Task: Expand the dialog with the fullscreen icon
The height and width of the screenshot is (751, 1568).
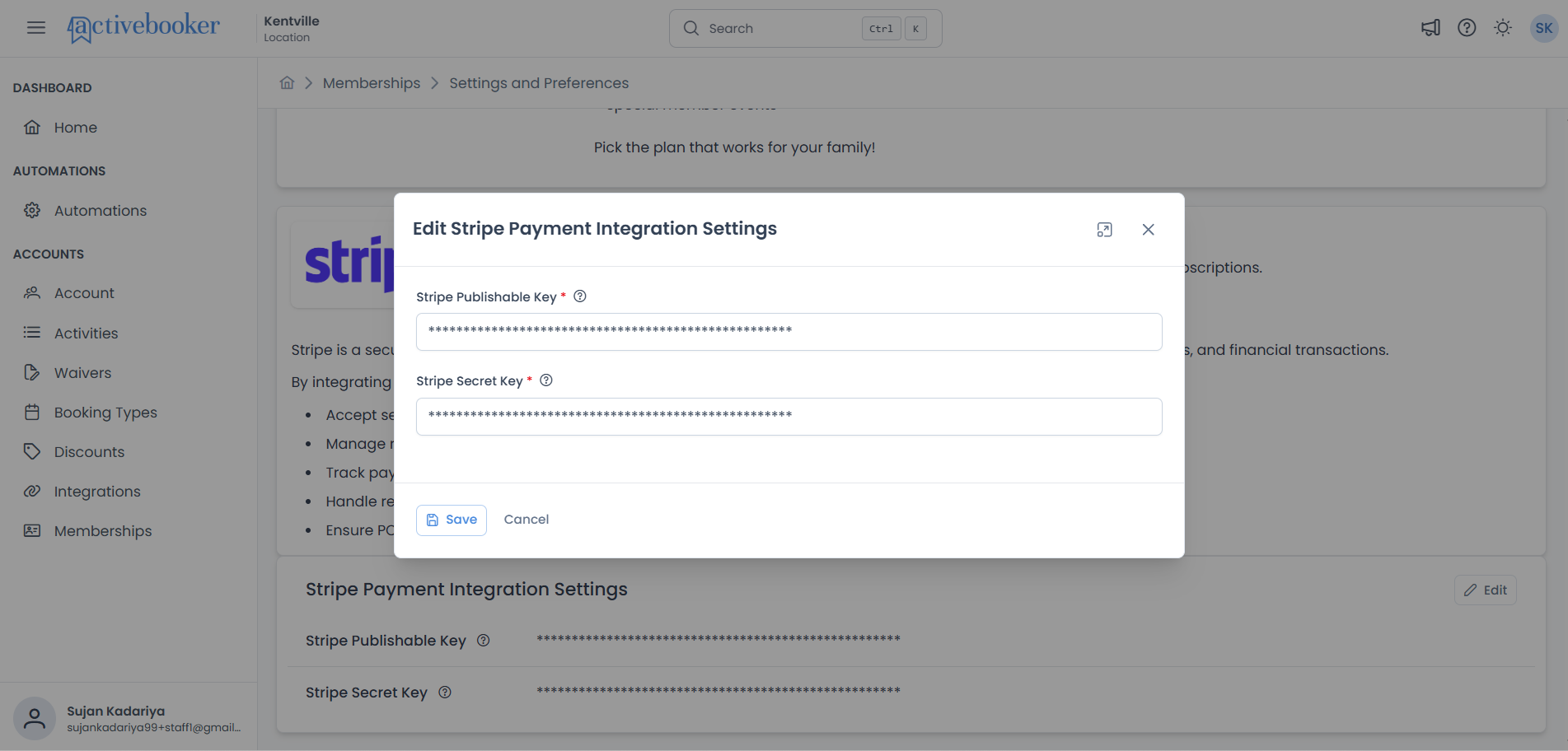Action: point(1105,230)
